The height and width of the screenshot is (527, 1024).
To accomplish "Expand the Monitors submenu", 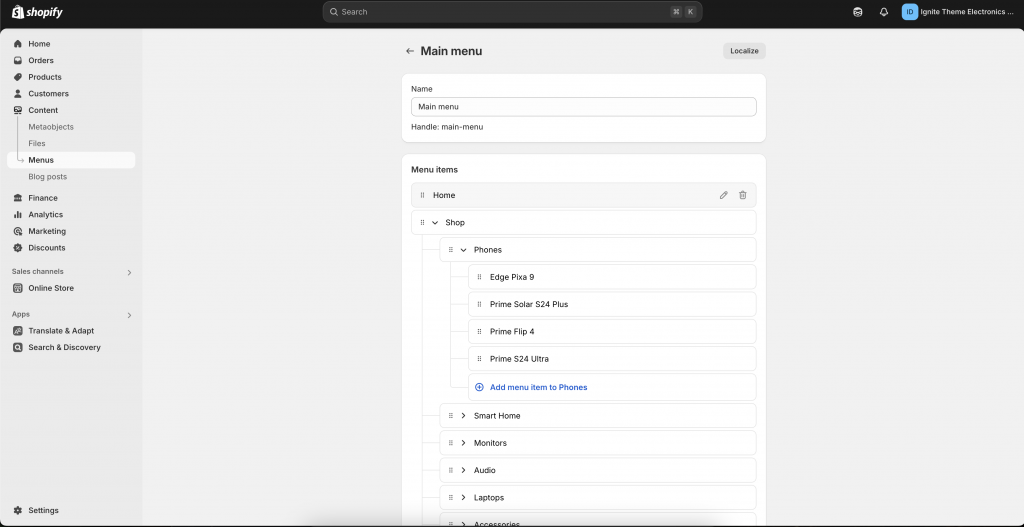I will (463, 443).
